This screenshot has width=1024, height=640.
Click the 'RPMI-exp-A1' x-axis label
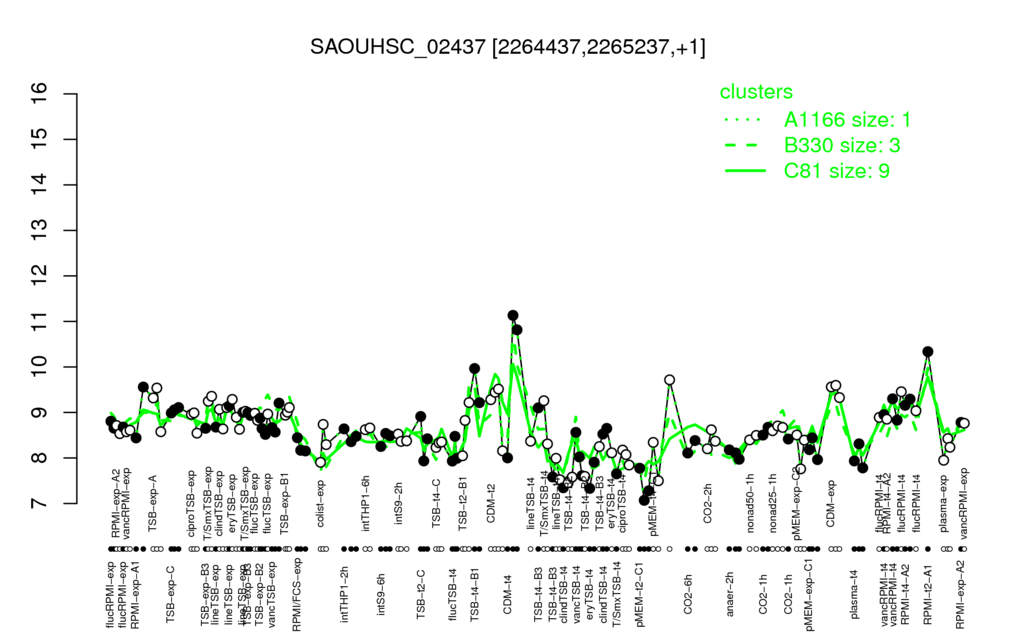(135, 596)
